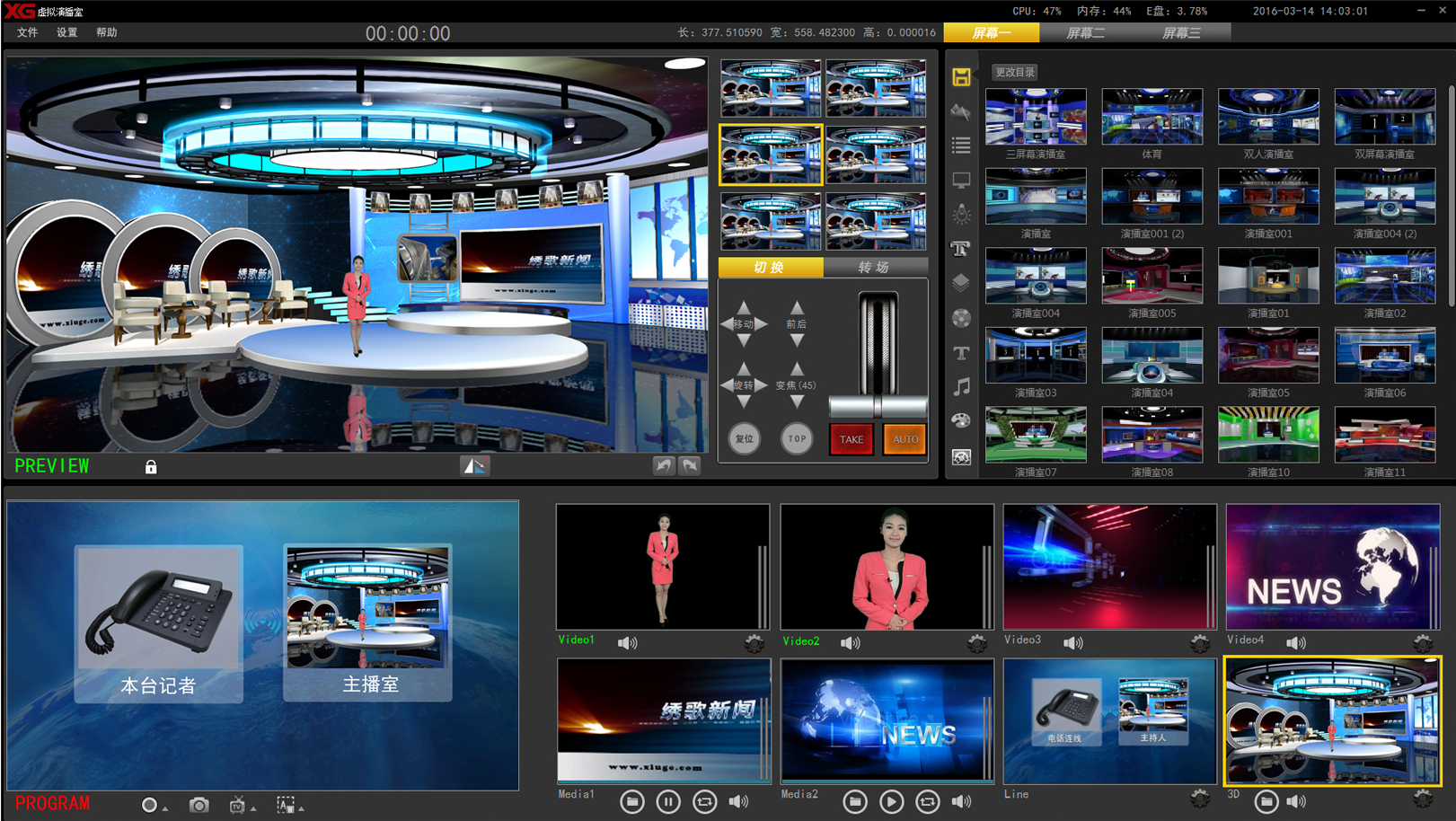Click the T-bar transition fader handle
Viewport: 1456px width, 821px height.
[x=877, y=407]
